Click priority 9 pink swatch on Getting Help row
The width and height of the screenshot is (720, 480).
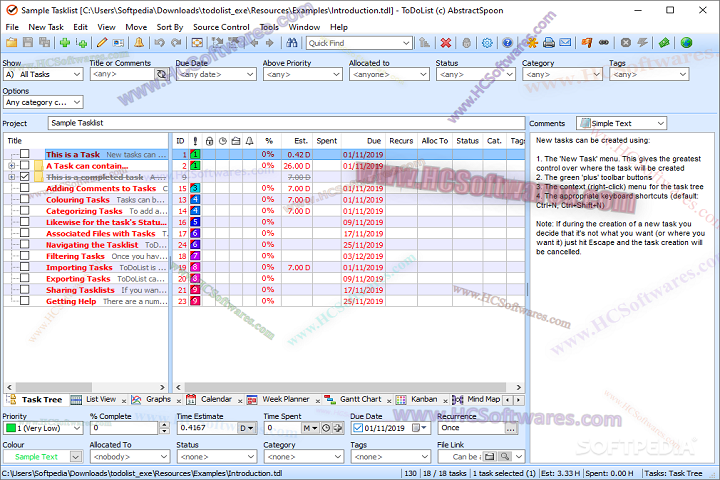tap(195, 301)
